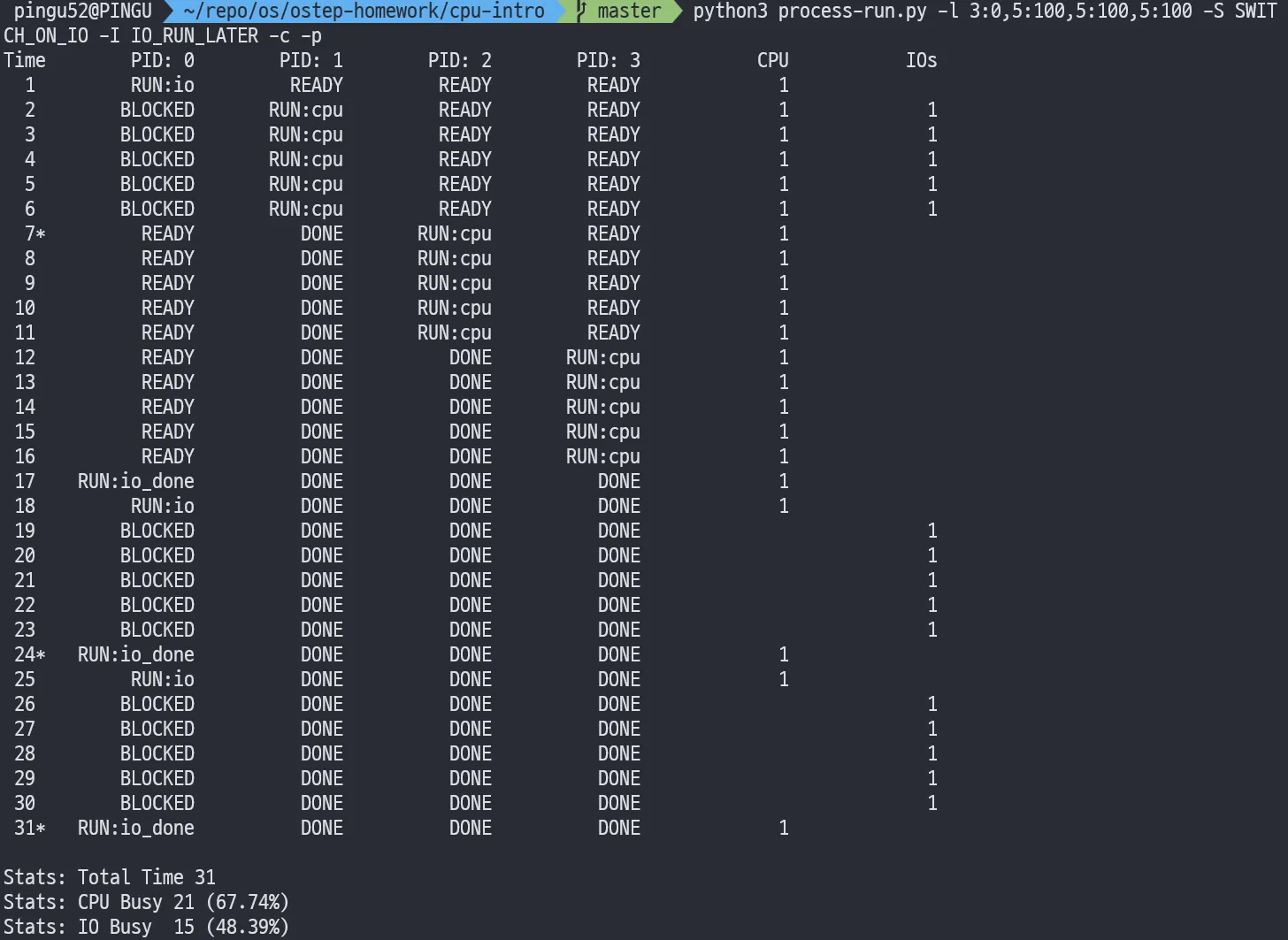Click the PID: 0 column header
The image size is (1288, 940).
[x=163, y=60]
